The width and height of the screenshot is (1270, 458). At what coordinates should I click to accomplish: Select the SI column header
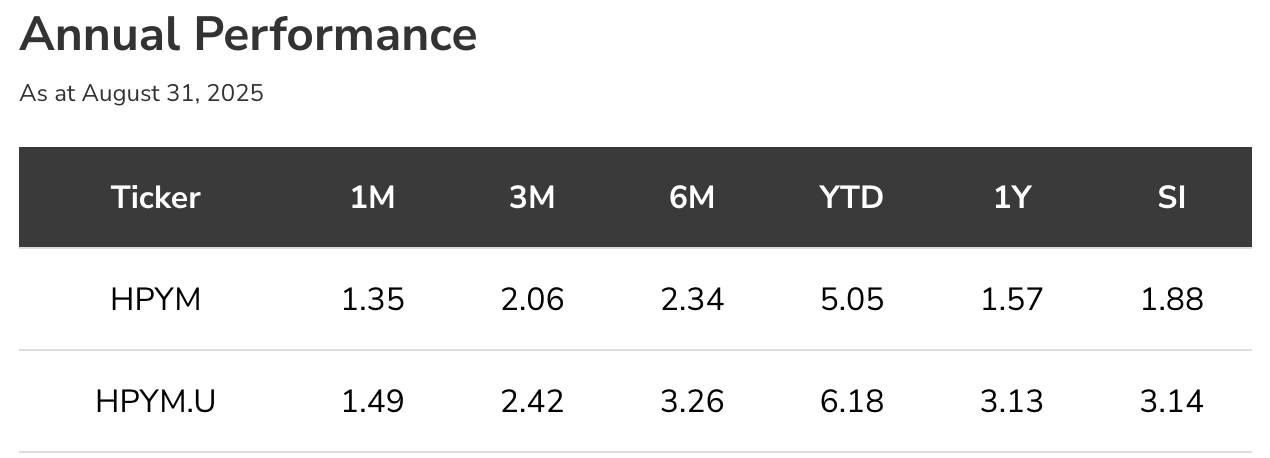coord(1171,198)
